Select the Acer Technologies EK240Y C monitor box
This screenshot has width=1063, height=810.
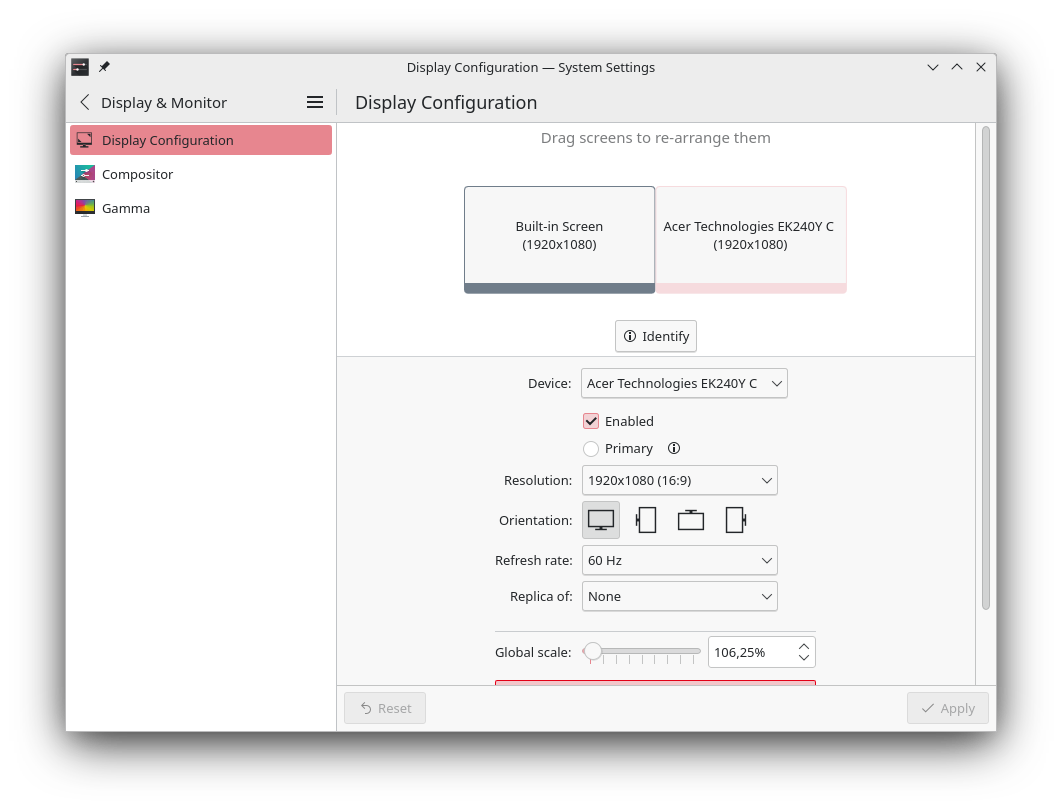750,240
